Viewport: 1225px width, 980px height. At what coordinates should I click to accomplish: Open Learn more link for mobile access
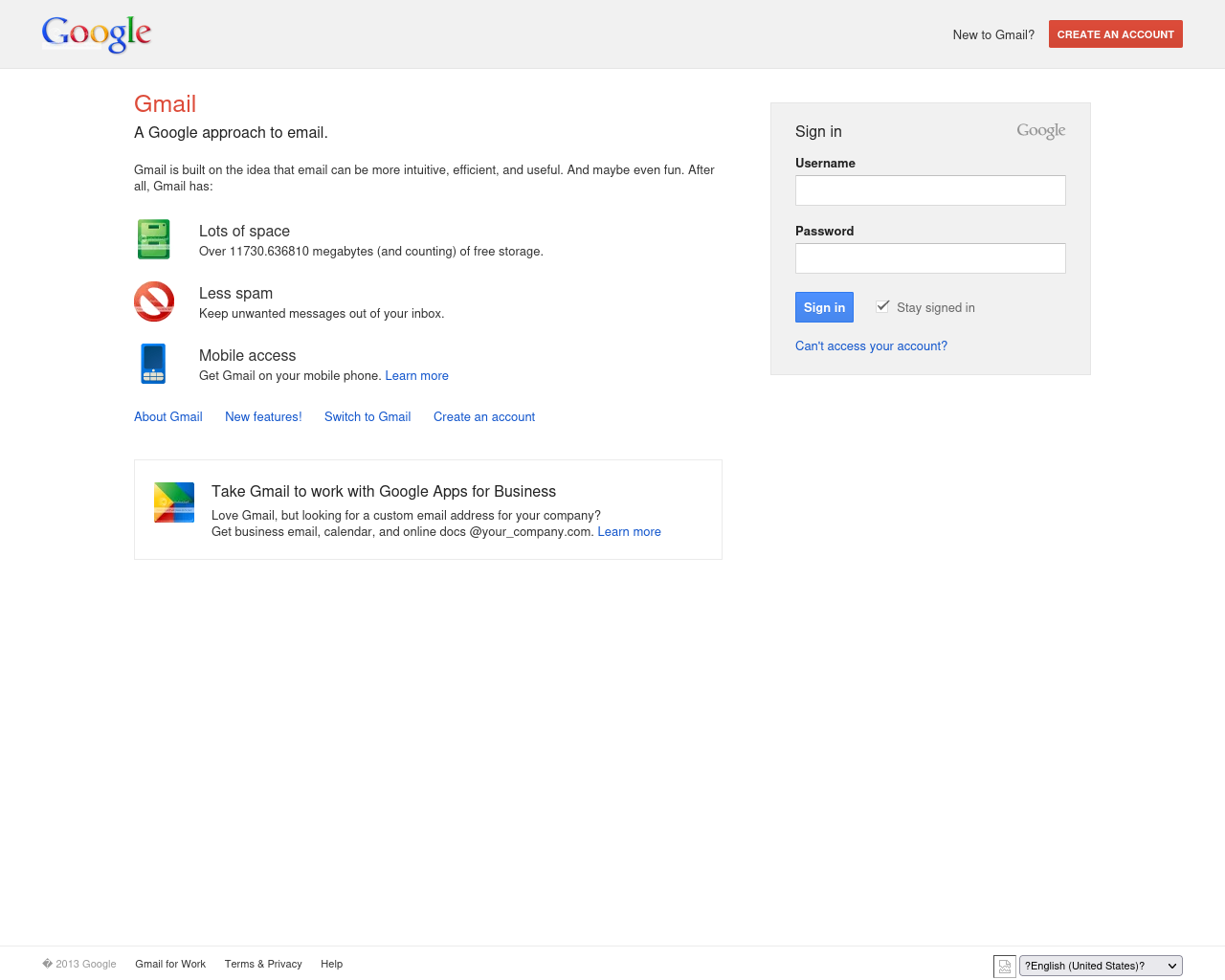(416, 376)
